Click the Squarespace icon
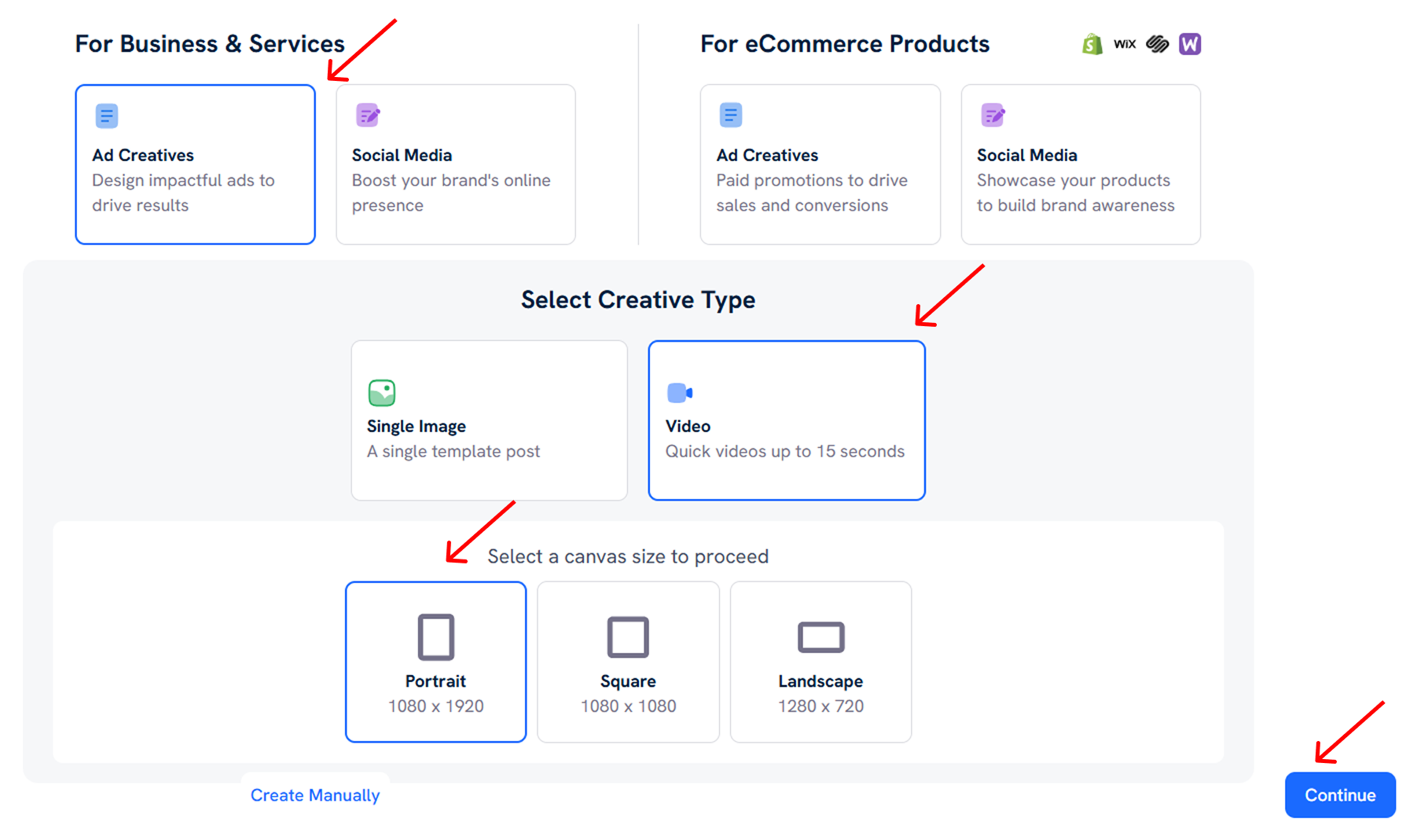The height and width of the screenshot is (840, 1406). pyautogui.click(x=1157, y=44)
